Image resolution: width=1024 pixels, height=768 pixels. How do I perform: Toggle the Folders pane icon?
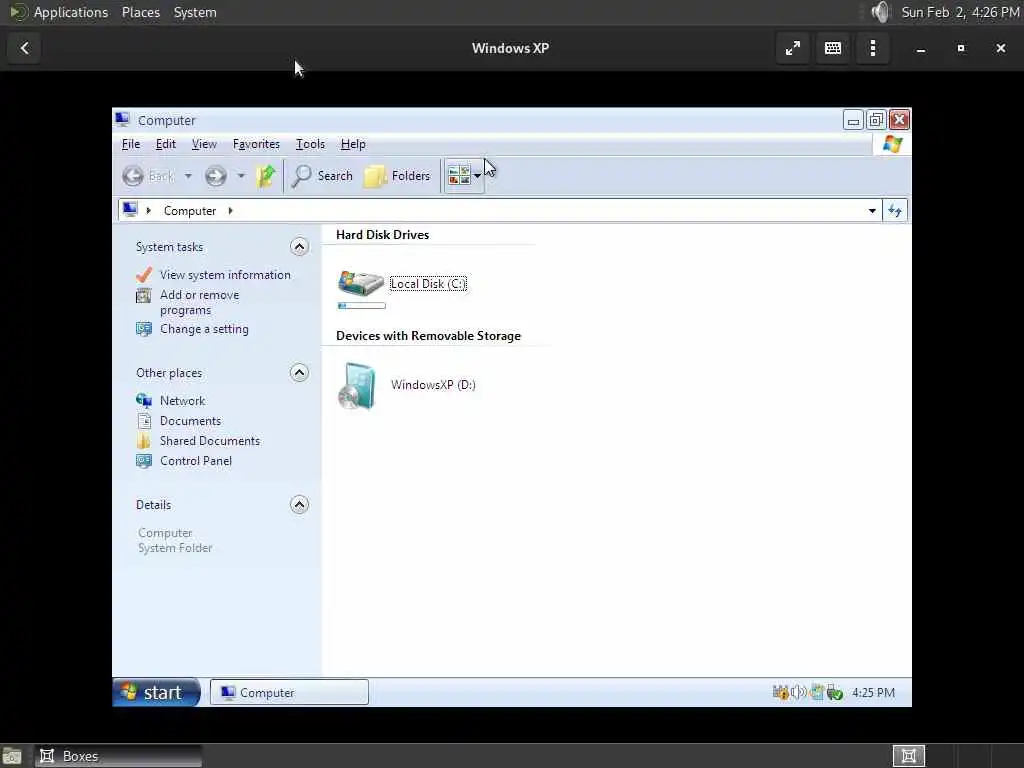click(x=375, y=176)
